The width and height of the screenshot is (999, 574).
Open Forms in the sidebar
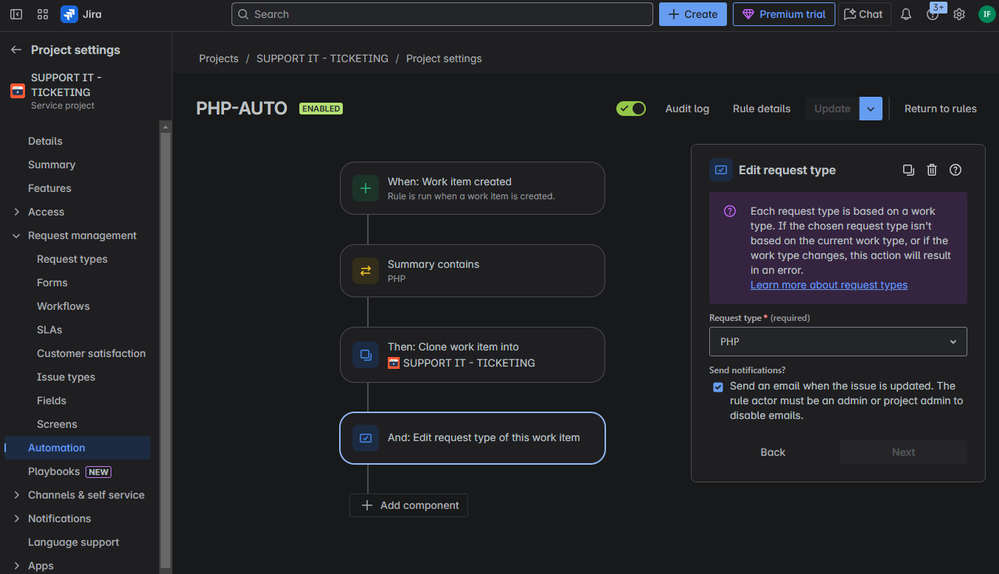(x=52, y=283)
